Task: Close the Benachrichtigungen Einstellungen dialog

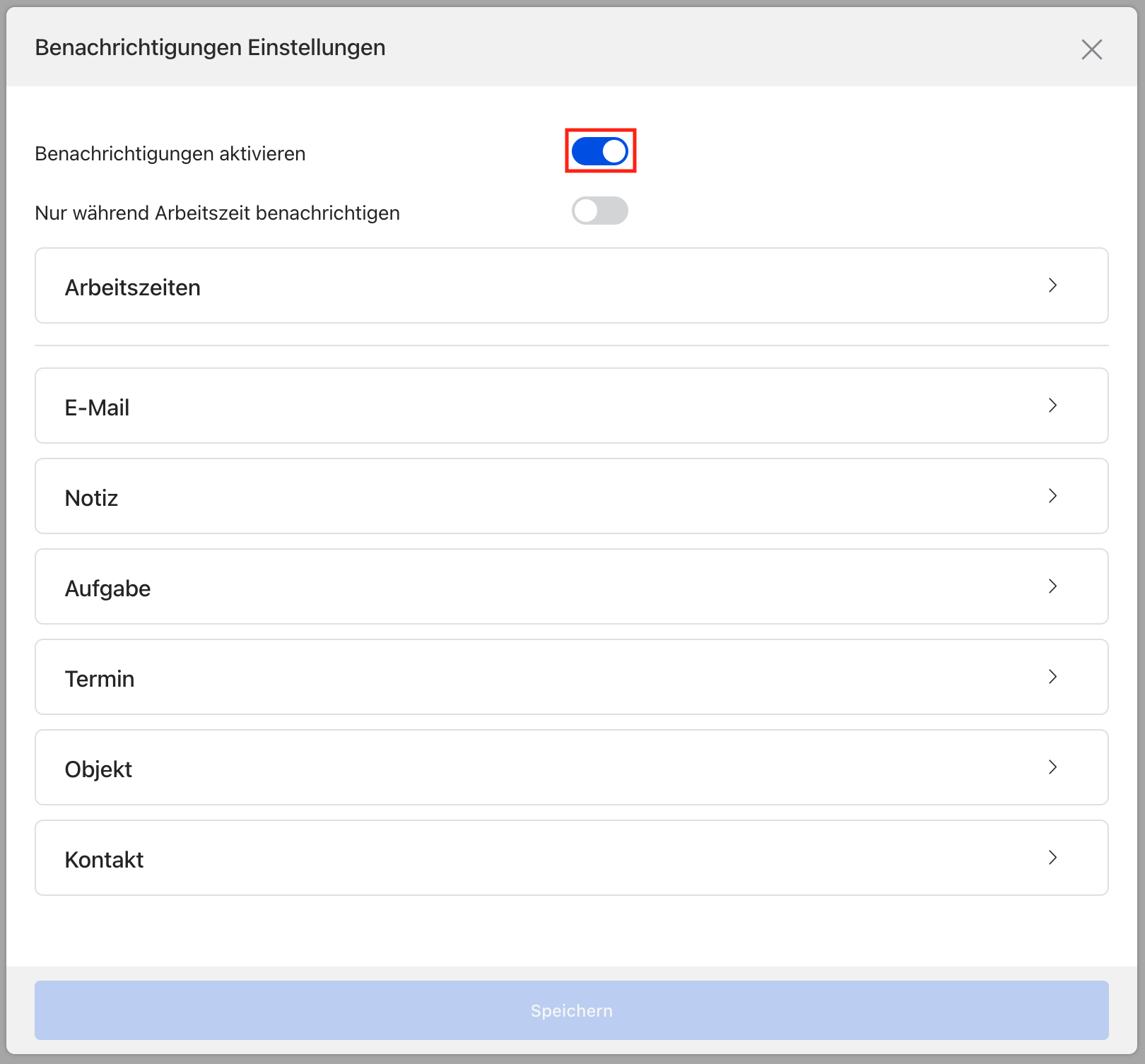Action: [x=1091, y=49]
